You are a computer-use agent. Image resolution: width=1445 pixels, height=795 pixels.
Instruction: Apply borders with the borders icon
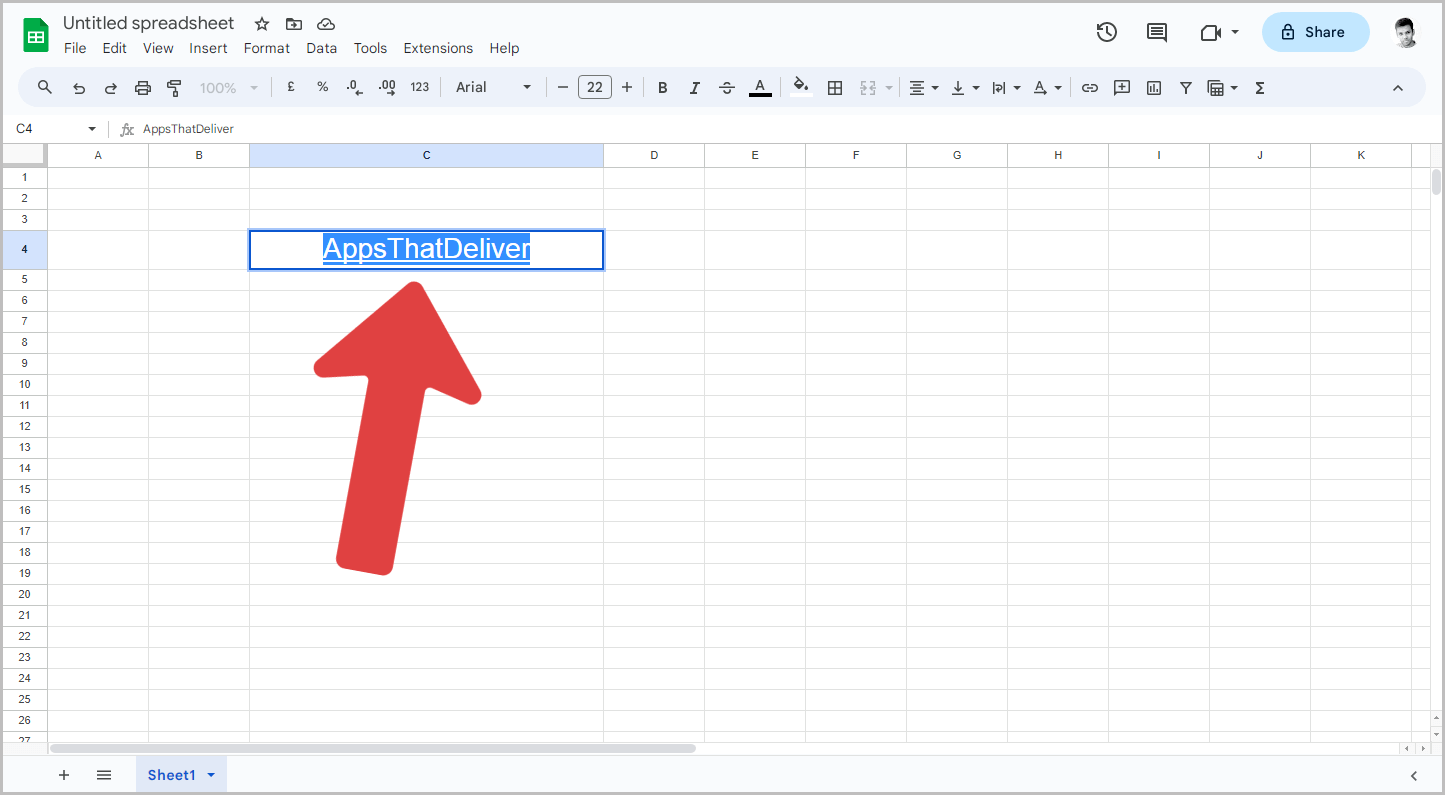point(835,87)
